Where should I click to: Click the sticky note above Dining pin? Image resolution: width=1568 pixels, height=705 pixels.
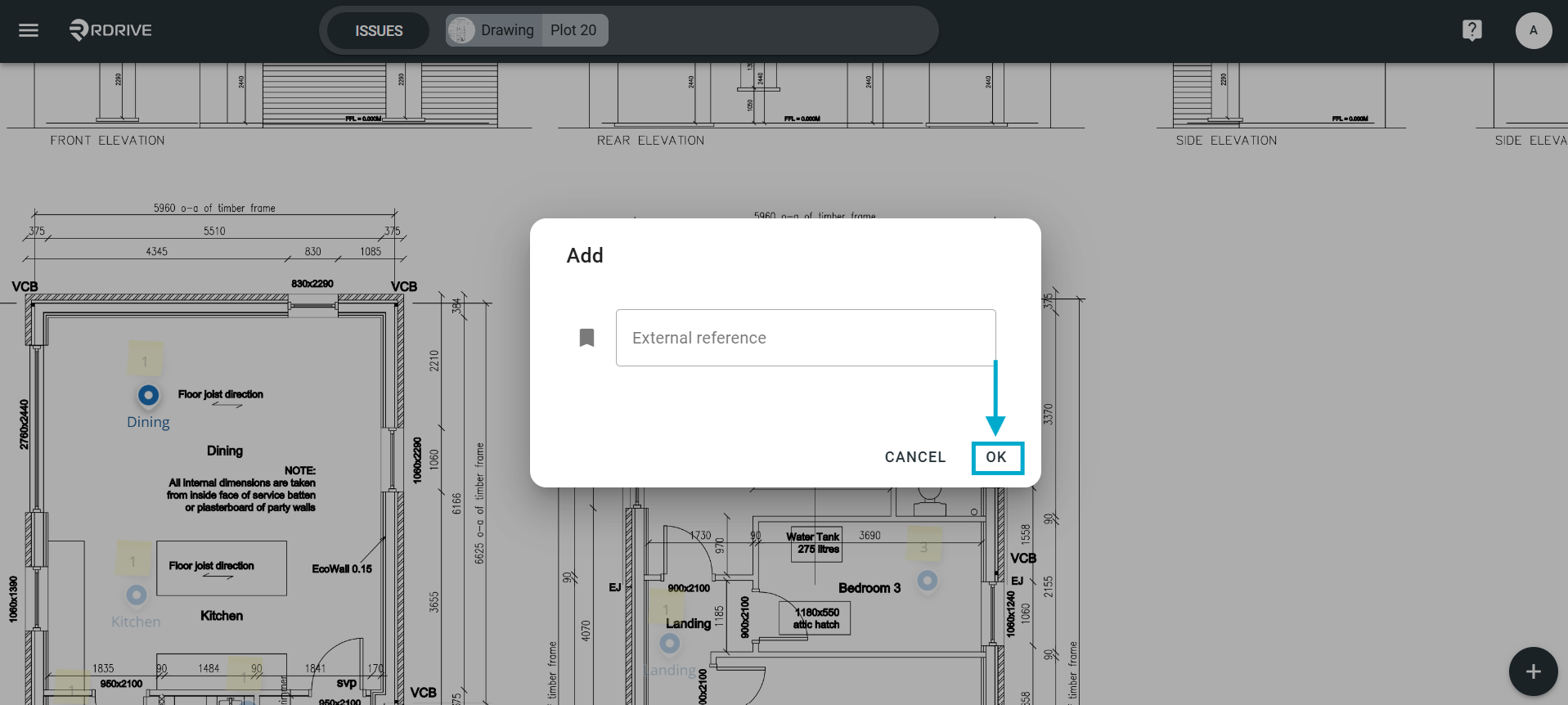(146, 360)
